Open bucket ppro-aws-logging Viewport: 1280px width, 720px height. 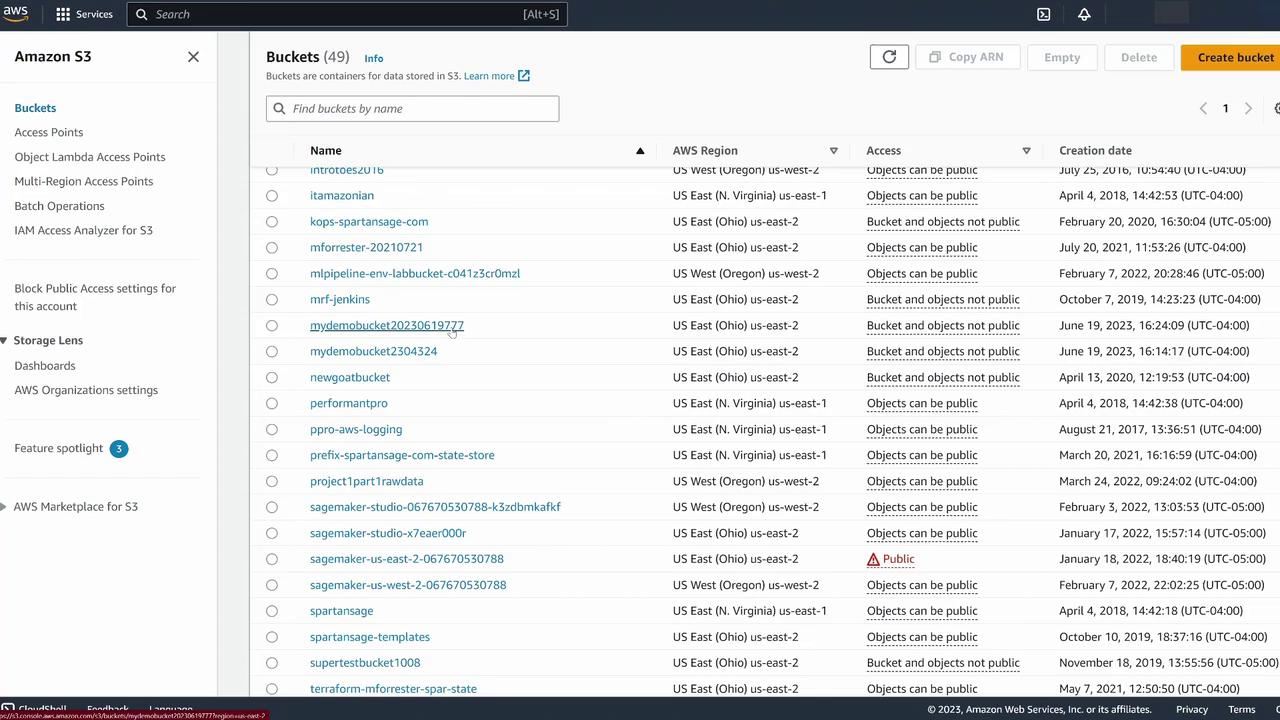(356, 430)
